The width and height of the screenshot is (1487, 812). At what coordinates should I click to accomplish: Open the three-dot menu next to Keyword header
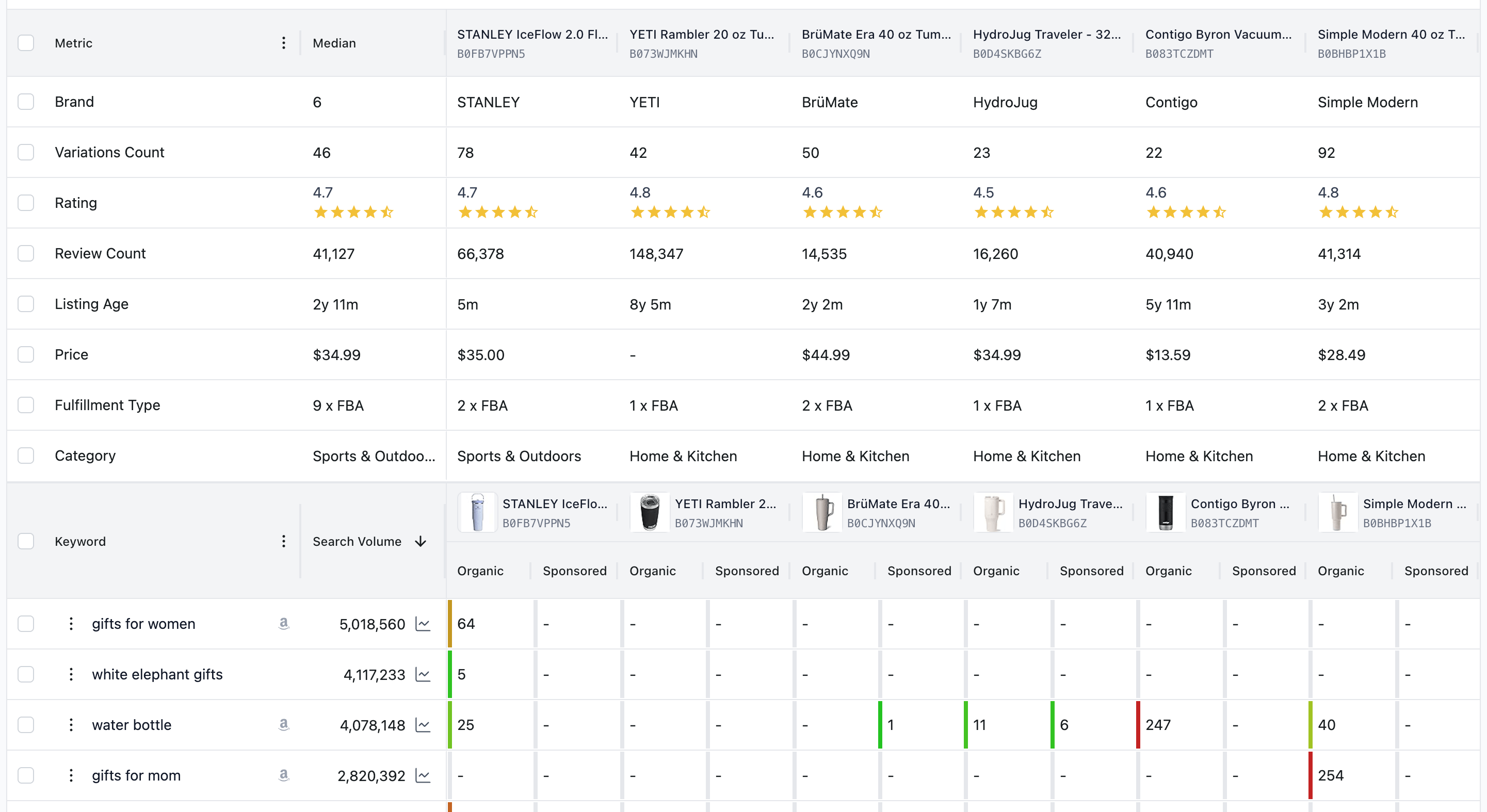(283, 541)
